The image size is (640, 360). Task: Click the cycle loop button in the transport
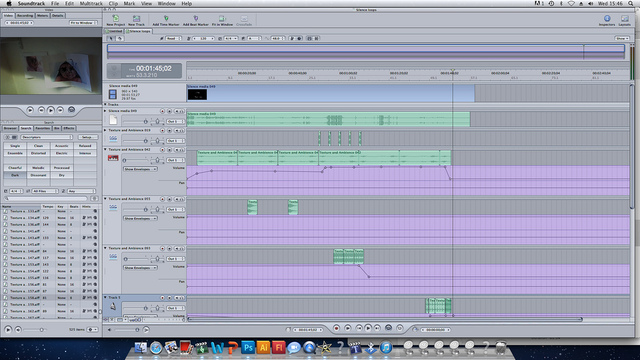click(389, 328)
